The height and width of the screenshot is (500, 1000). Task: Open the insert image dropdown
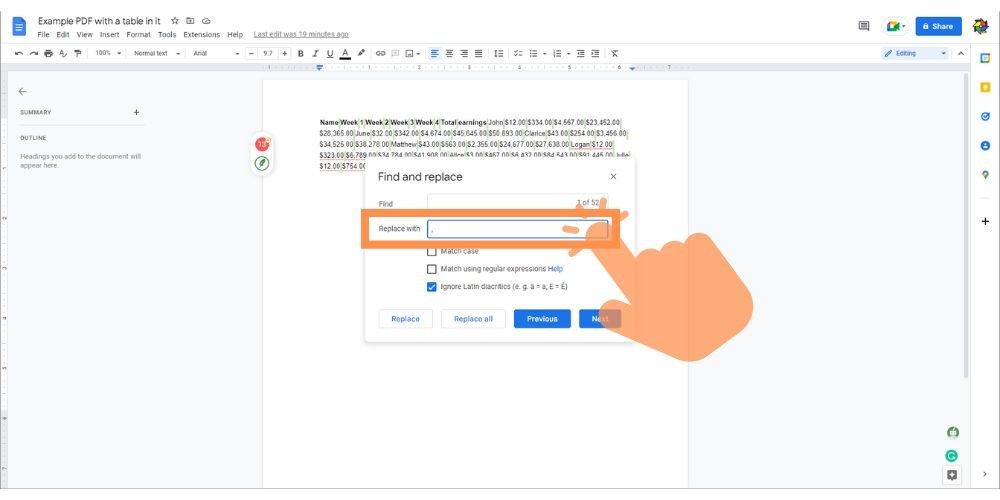413,54
